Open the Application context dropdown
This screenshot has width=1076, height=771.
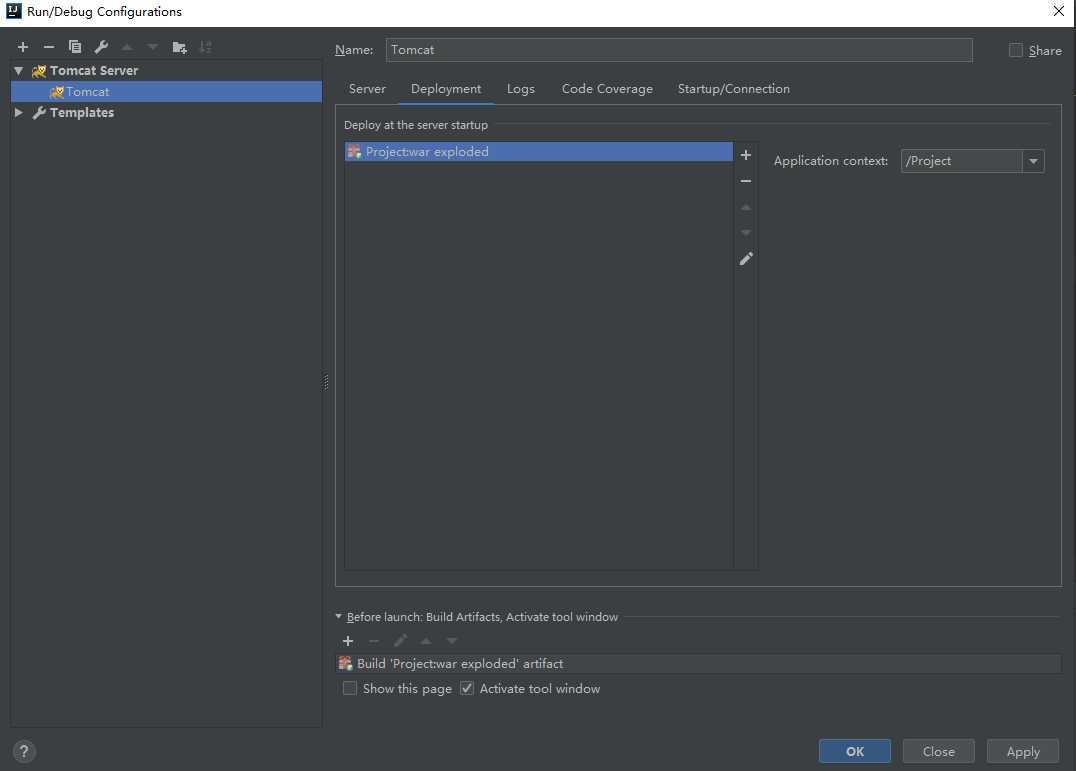(1033, 161)
